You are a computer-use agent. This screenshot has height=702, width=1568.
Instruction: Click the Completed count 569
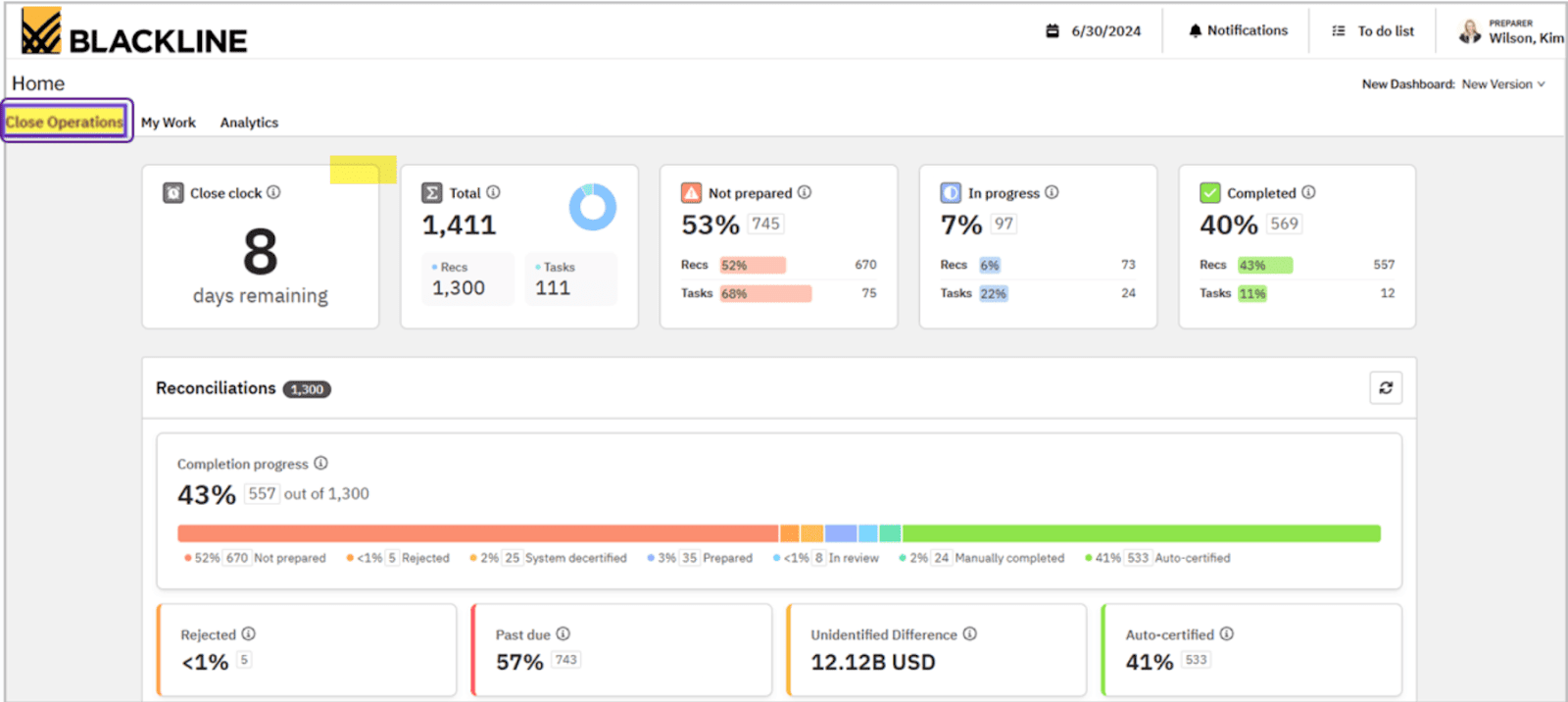[x=1284, y=224]
